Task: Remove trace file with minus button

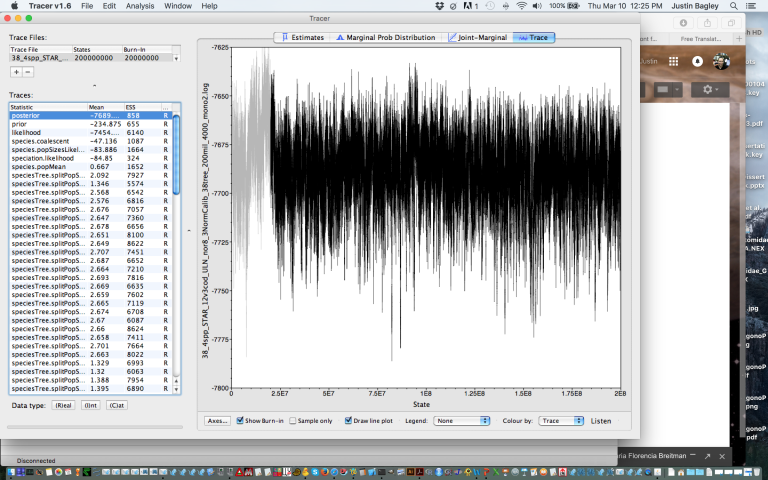Action: [x=28, y=72]
